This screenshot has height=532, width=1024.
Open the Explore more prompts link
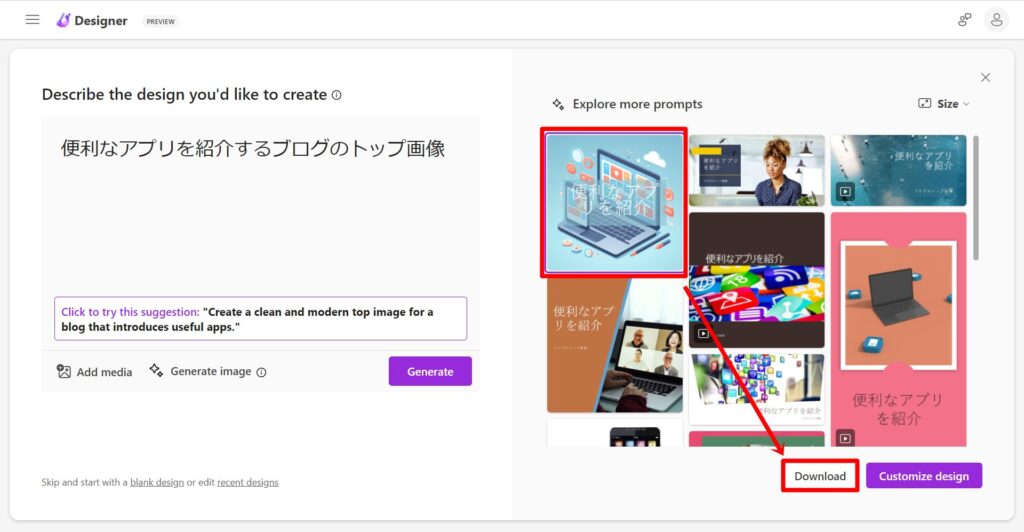coord(637,104)
